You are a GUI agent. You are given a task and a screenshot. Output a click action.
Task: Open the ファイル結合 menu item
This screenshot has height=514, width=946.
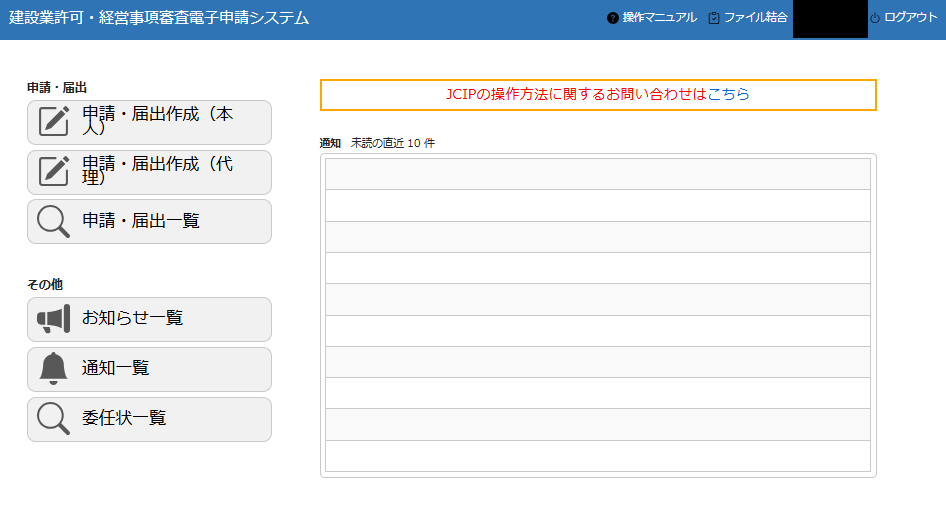[755, 18]
